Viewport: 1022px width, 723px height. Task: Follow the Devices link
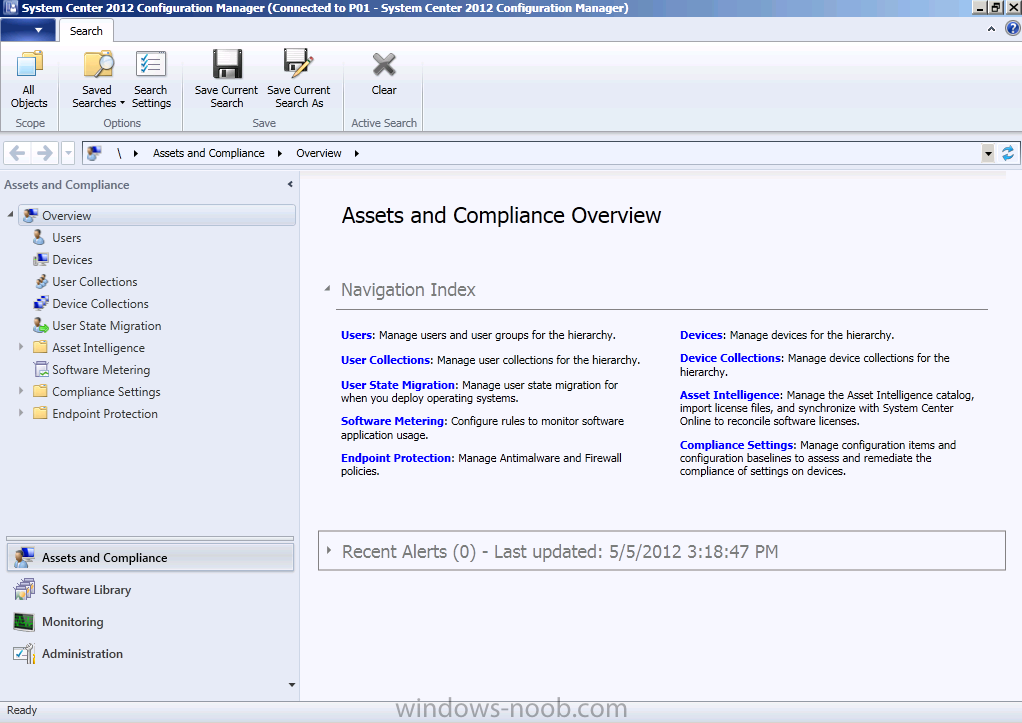[701, 335]
